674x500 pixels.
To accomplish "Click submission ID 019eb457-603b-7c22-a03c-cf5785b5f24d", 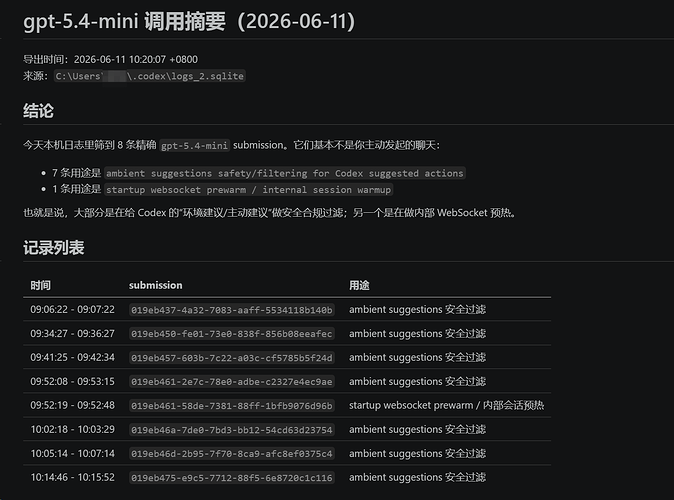I will (x=232, y=358).
